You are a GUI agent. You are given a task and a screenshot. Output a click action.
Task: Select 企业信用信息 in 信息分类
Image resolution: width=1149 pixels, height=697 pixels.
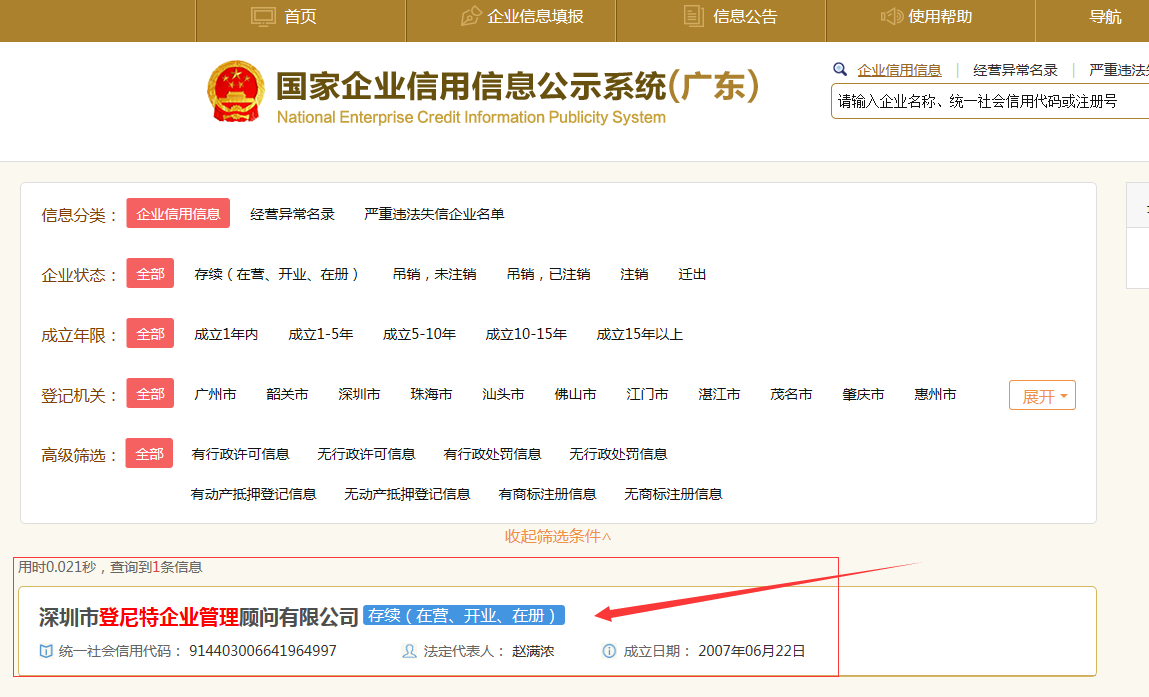point(178,213)
